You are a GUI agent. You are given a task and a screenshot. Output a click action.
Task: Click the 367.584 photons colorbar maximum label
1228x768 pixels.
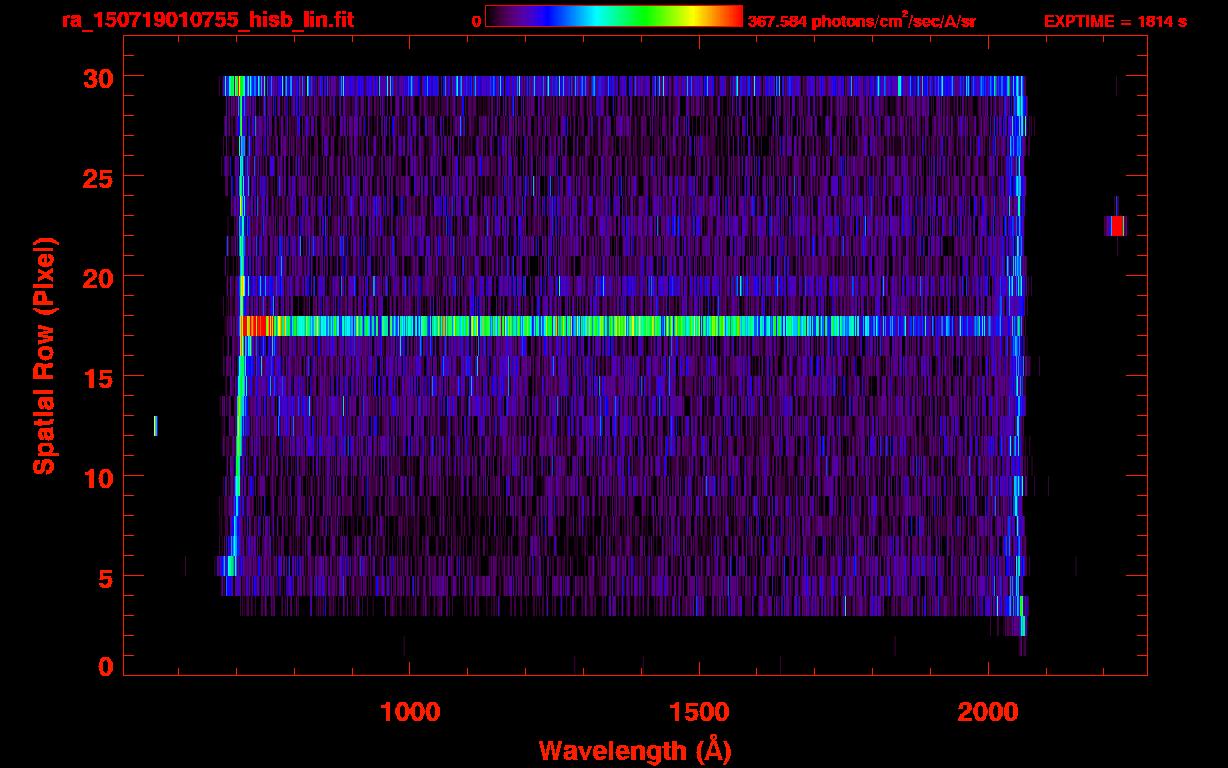point(861,21)
